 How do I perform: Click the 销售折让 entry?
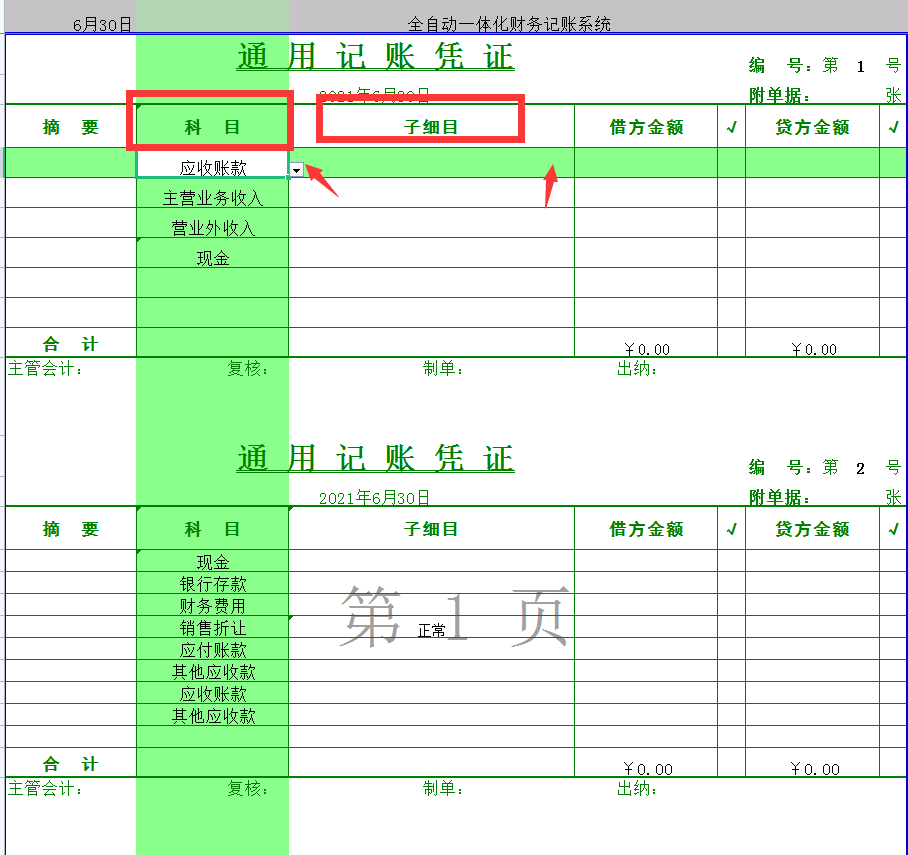coord(212,626)
